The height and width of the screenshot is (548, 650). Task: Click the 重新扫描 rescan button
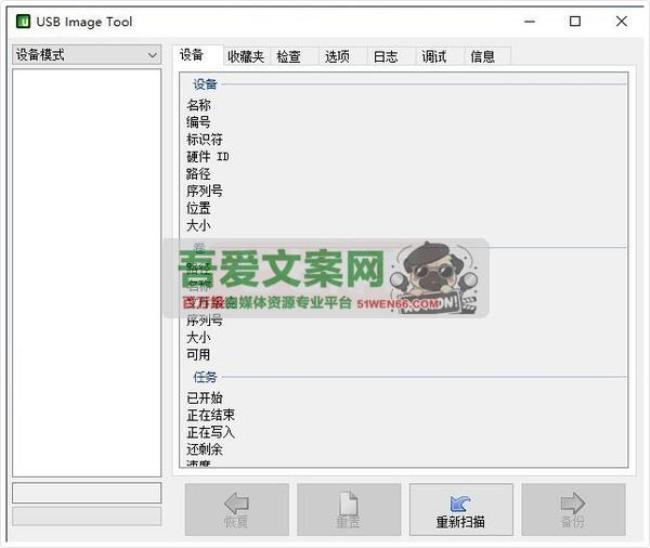coord(461,509)
